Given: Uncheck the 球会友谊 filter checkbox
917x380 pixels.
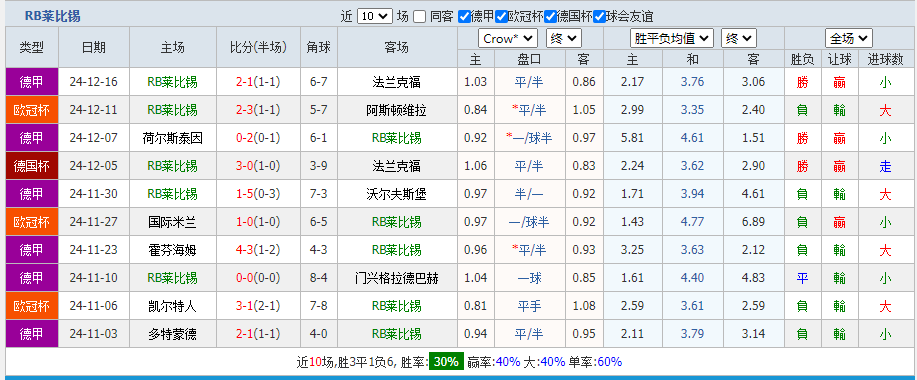Looking at the screenshot, I should [599, 16].
